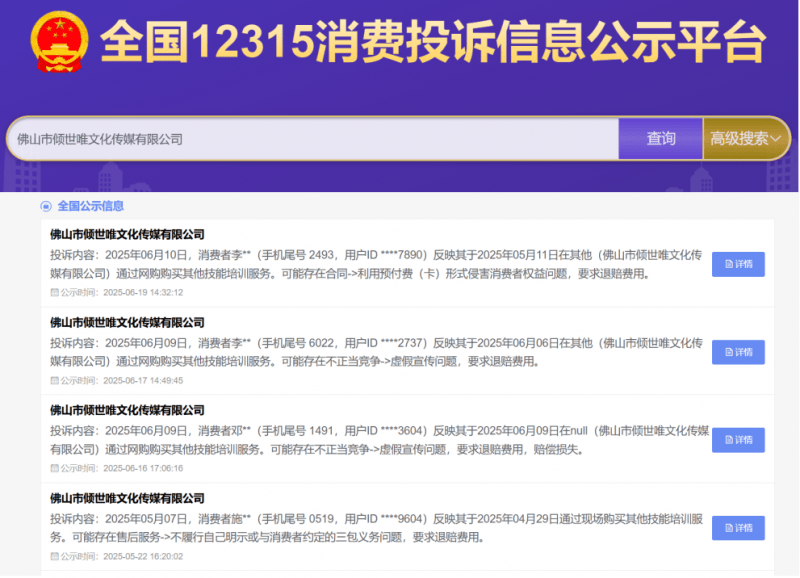This screenshot has width=800, height=578.
Task: Click the 查询 search button
Action: [x=661, y=137]
